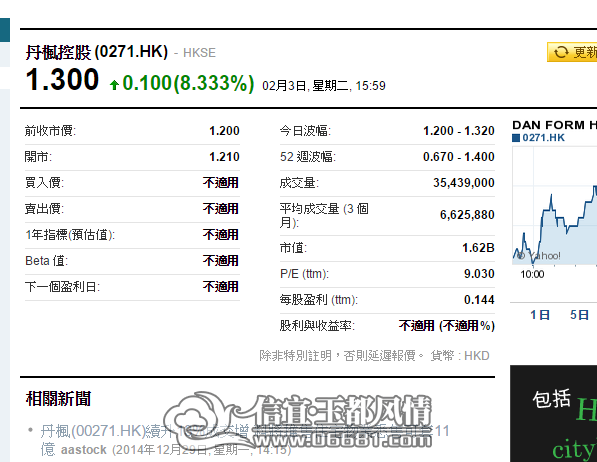
Task: Click the 10:00 time marker on chart
Action: pos(532,274)
